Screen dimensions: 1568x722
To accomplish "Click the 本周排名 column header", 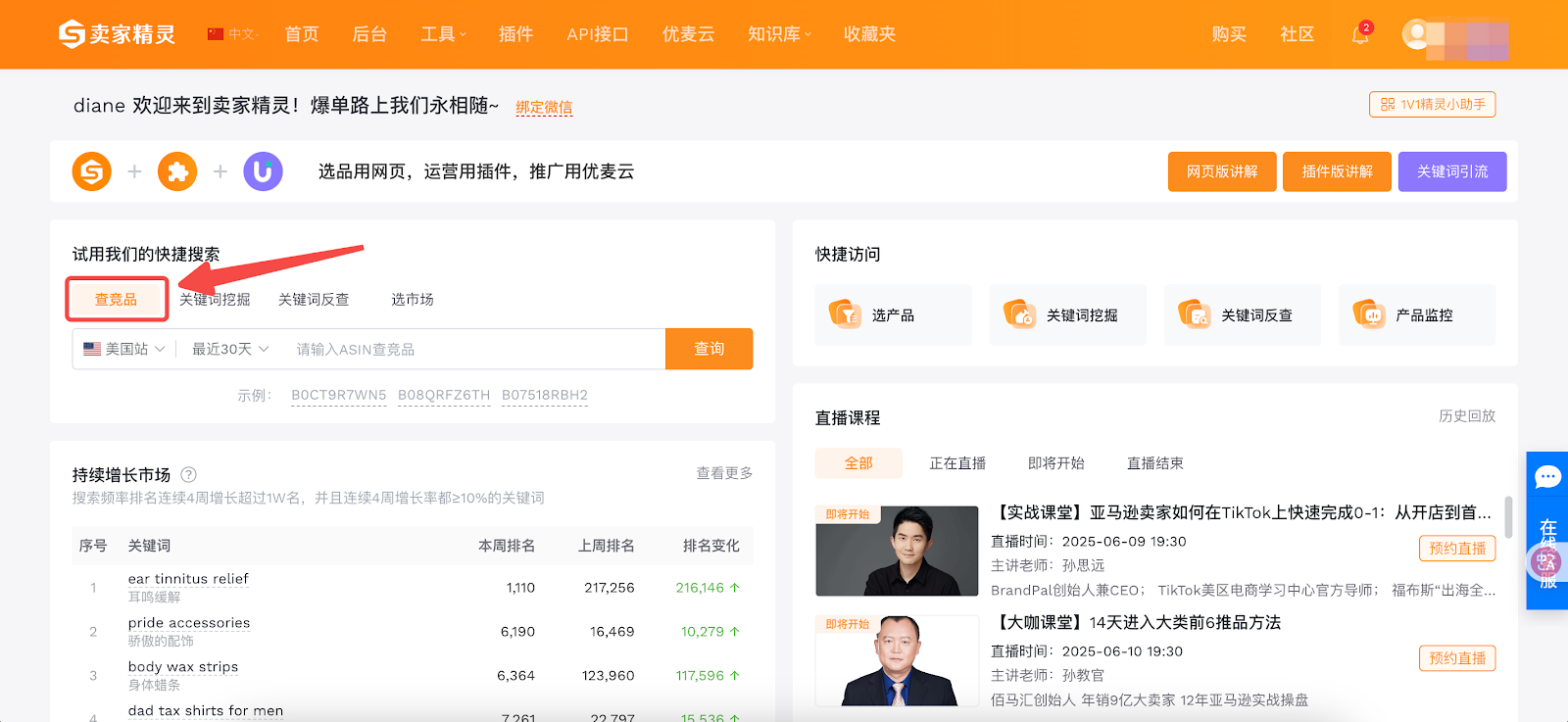I will 507,546.
